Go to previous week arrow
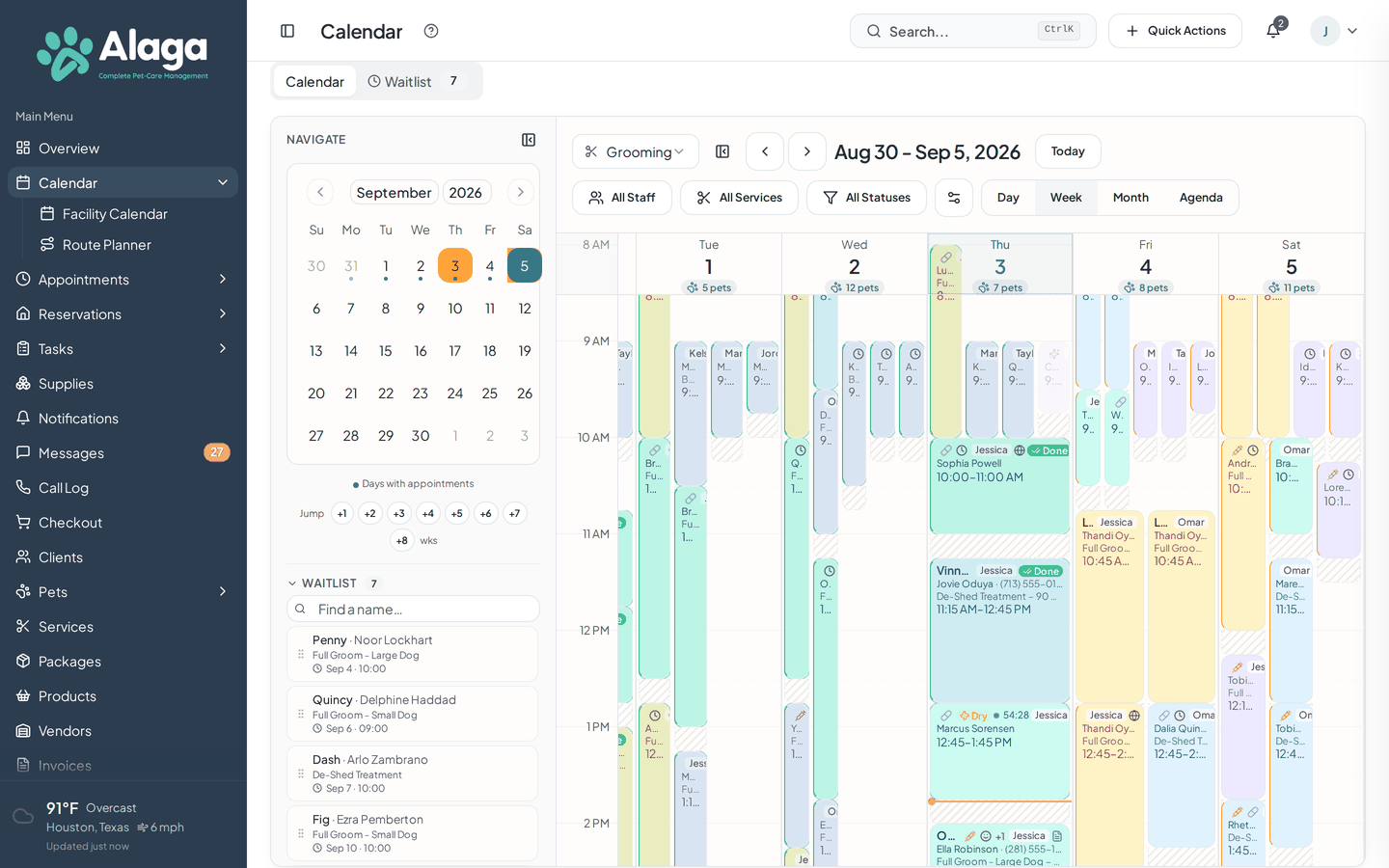The width and height of the screenshot is (1389, 868). click(765, 151)
